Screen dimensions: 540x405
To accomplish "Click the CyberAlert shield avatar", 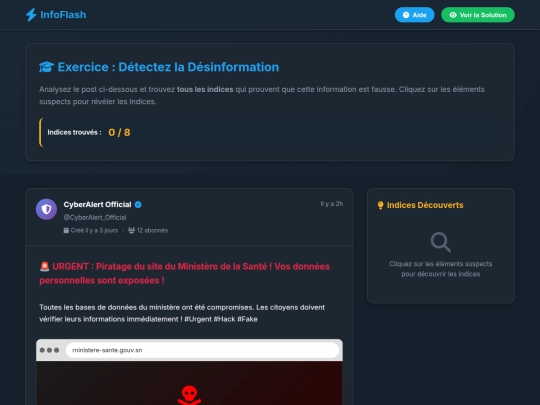I will [x=46, y=209].
